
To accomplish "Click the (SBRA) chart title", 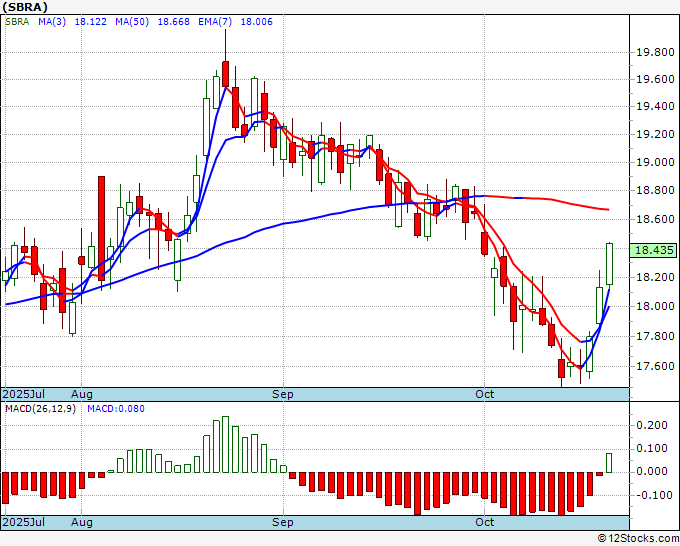I will point(25,7).
